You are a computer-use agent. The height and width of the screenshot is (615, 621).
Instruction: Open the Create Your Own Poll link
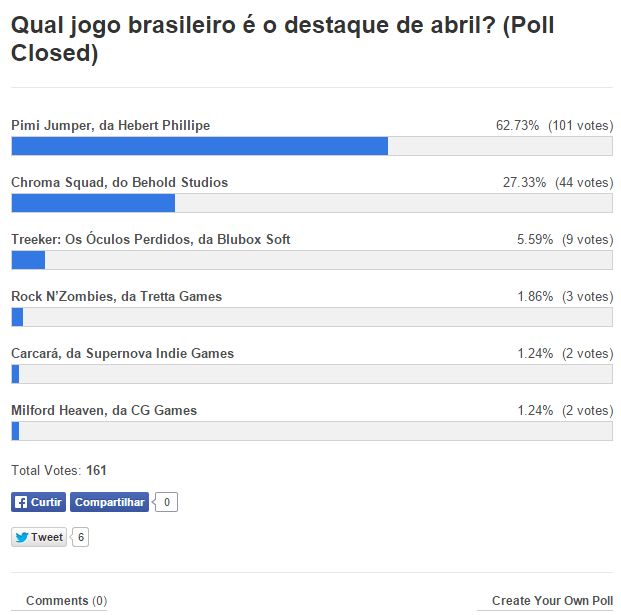(x=552, y=601)
